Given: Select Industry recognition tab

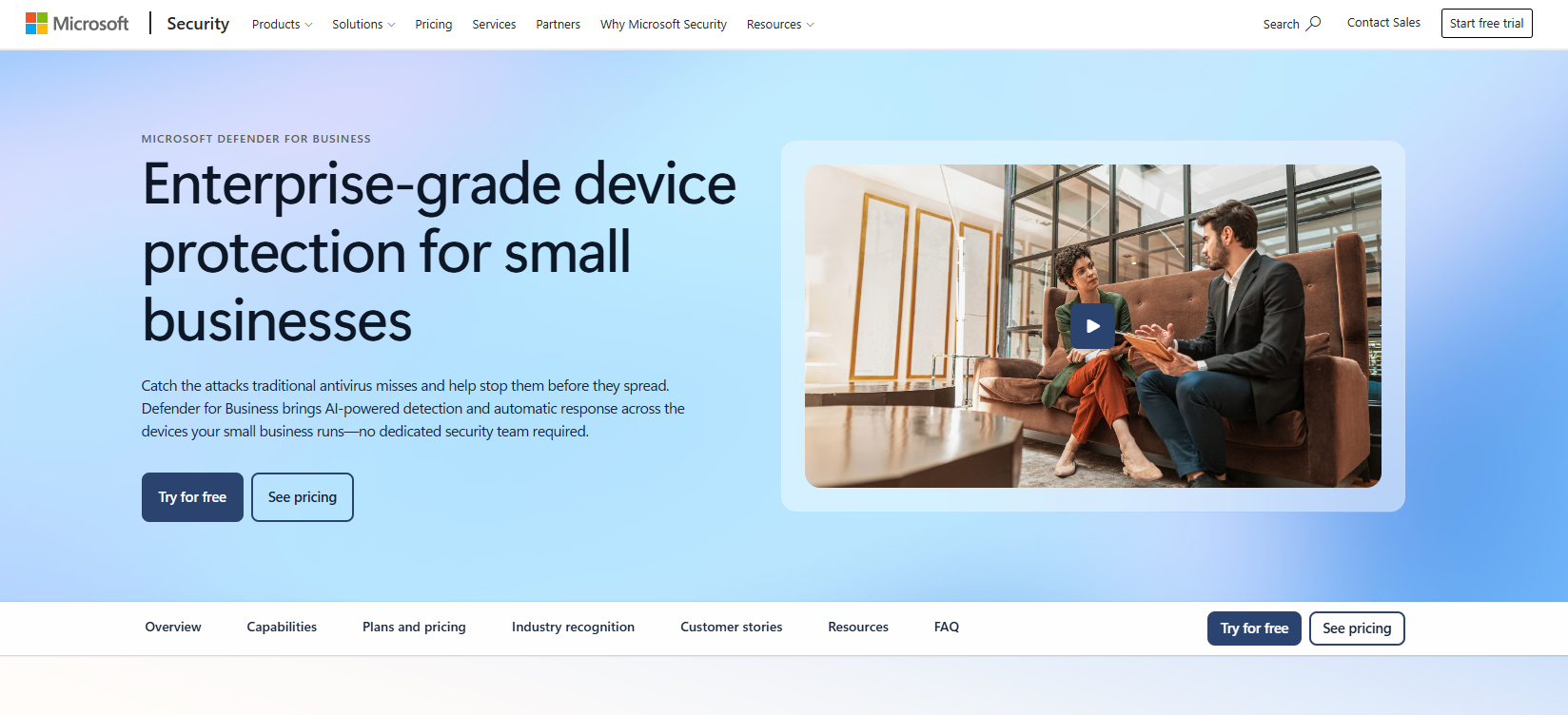Looking at the screenshot, I should point(573,628).
